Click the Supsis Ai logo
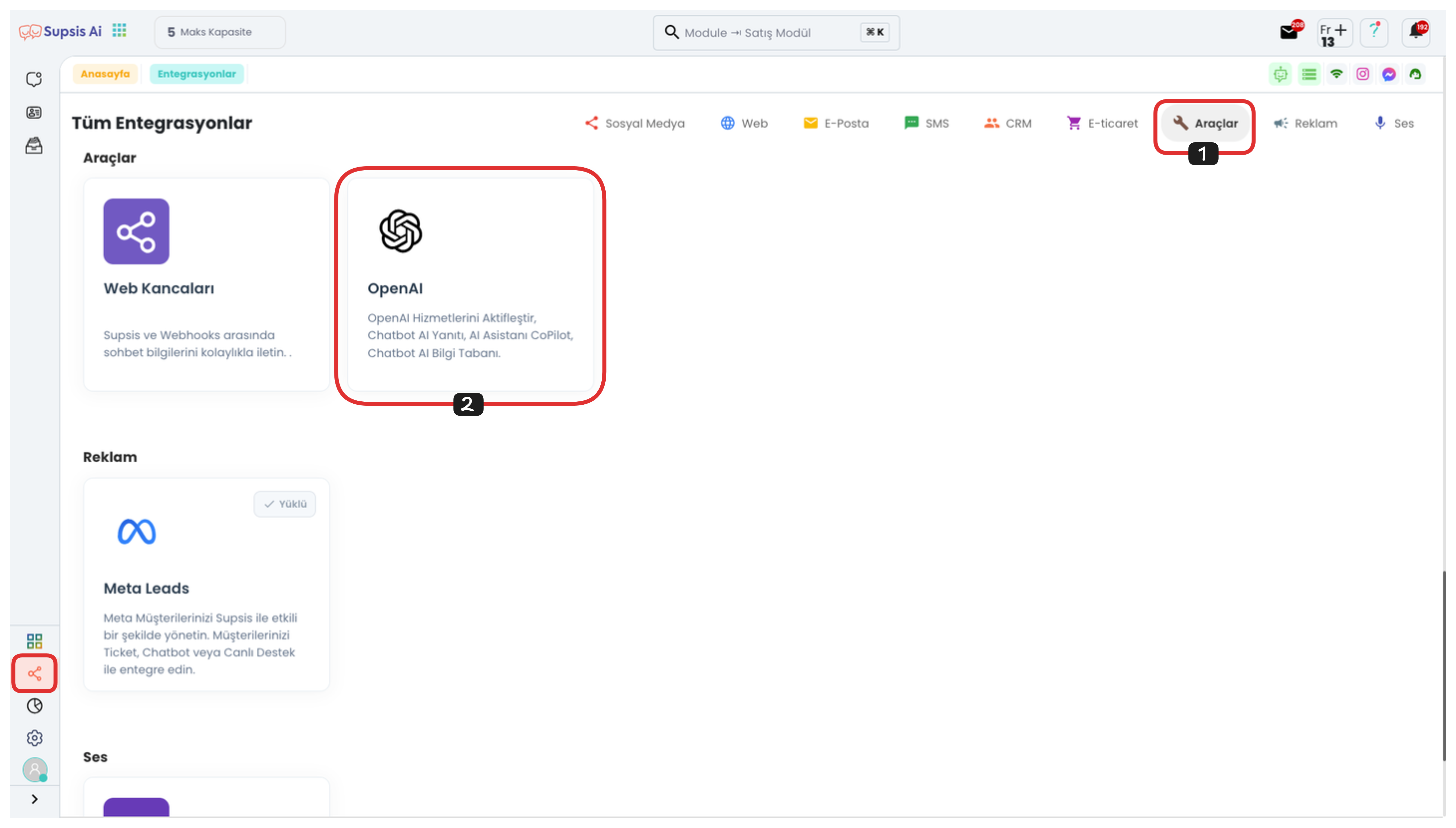 pyautogui.click(x=60, y=31)
